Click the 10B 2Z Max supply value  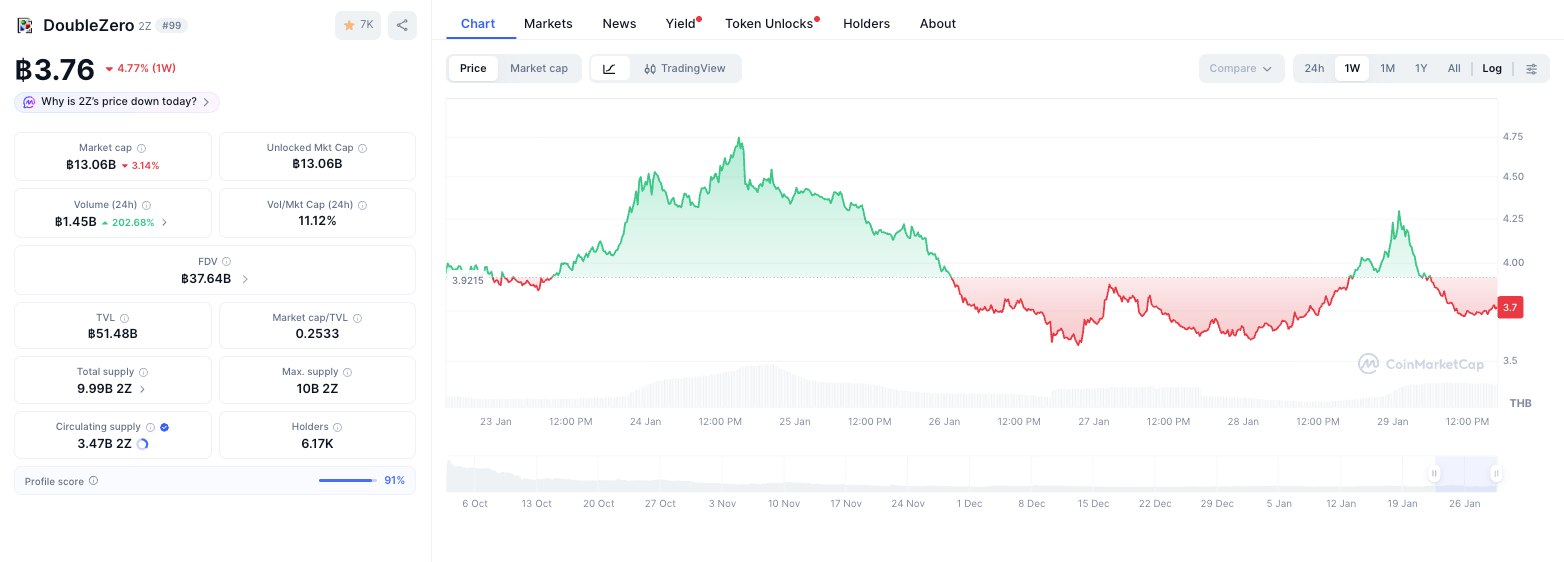click(317, 389)
